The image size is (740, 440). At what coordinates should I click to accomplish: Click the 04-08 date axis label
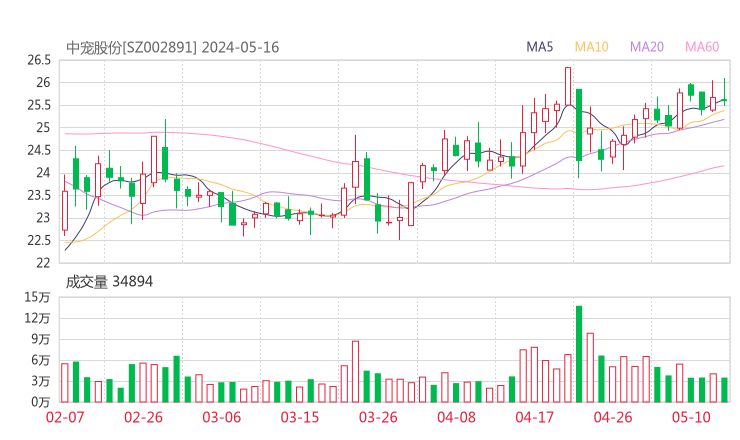click(456, 417)
